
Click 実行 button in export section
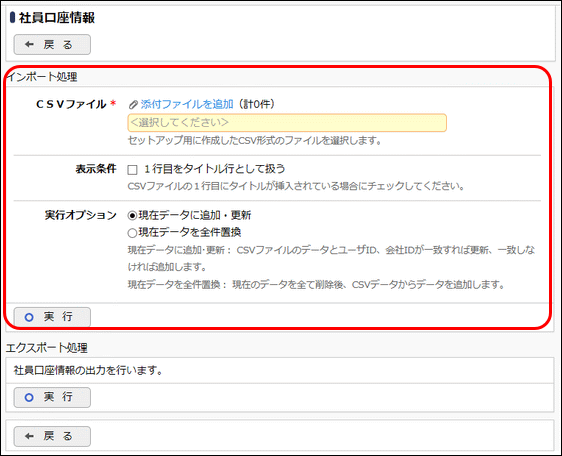[52, 397]
